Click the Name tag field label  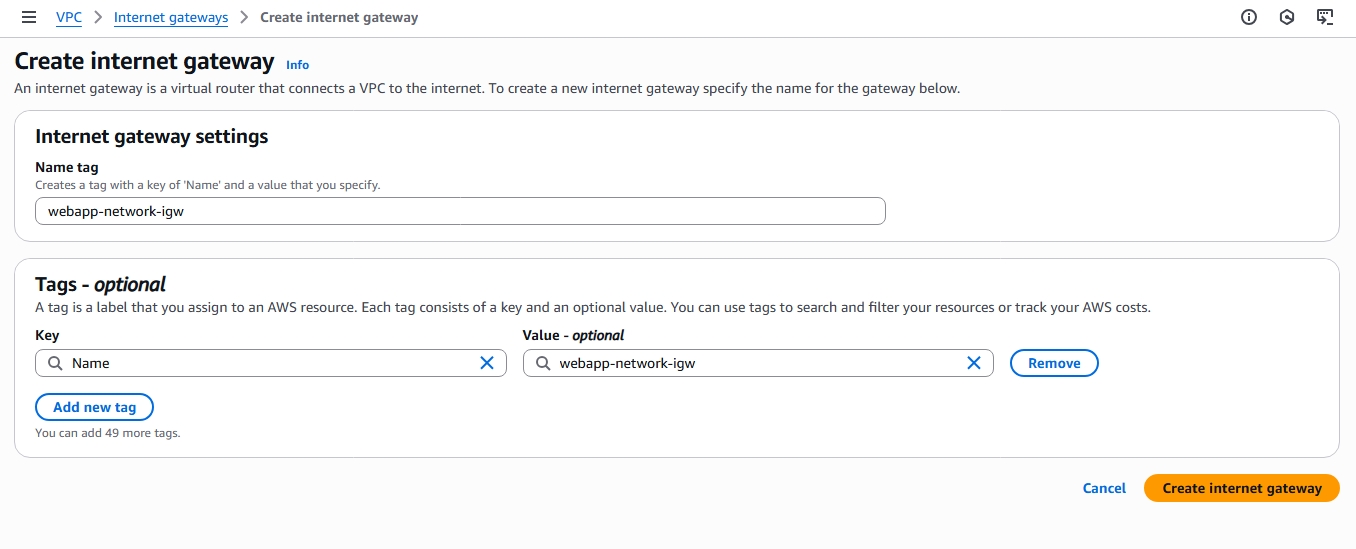67,167
